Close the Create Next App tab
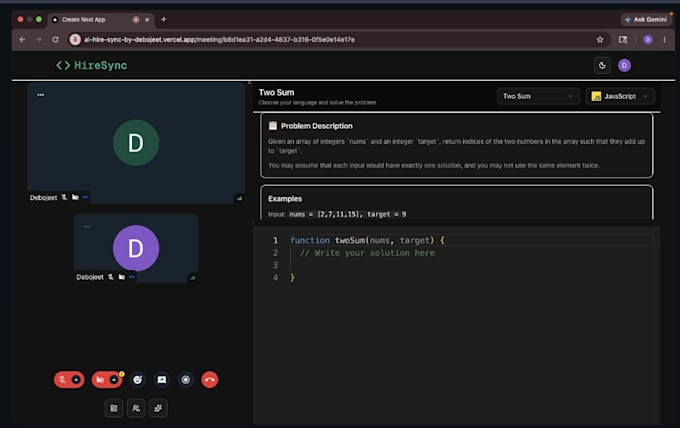The height and width of the screenshot is (428, 680). pyautogui.click(x=147, y=20)
